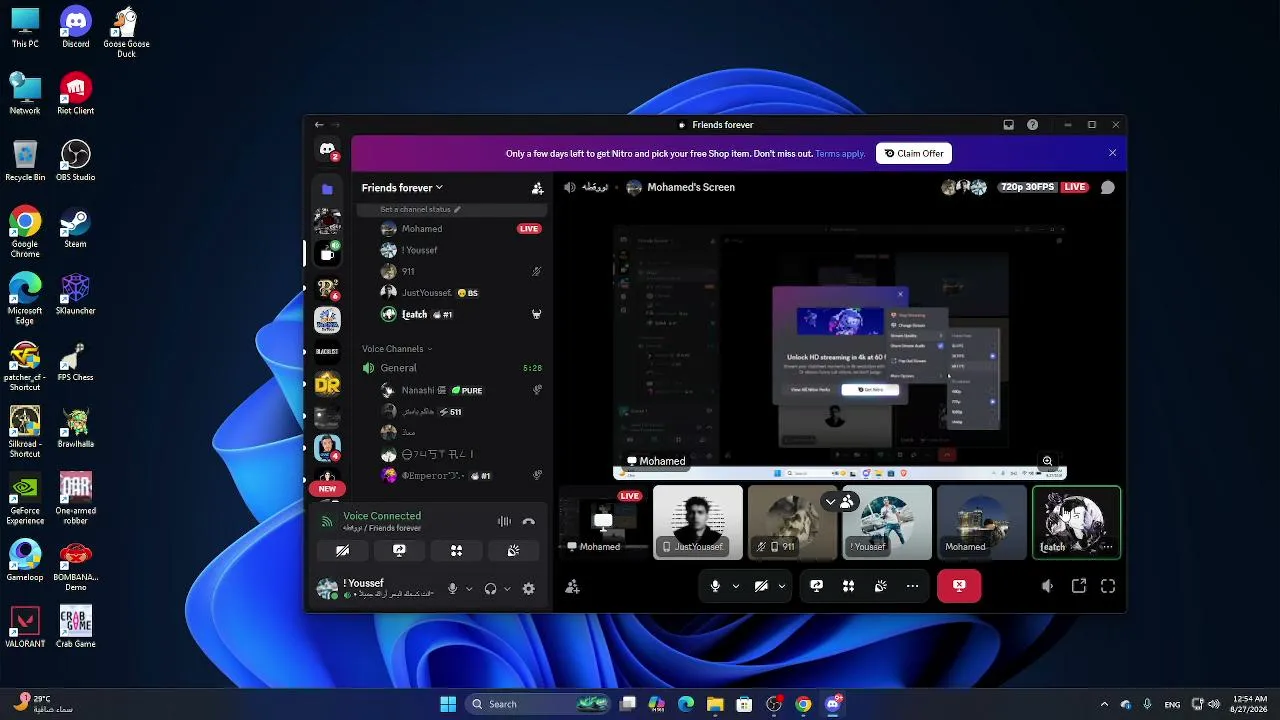1280x720 pixels.
Task: Select JustYoussef's participant thumbnail
Action: pyautogui.click(x=698, y=522)
